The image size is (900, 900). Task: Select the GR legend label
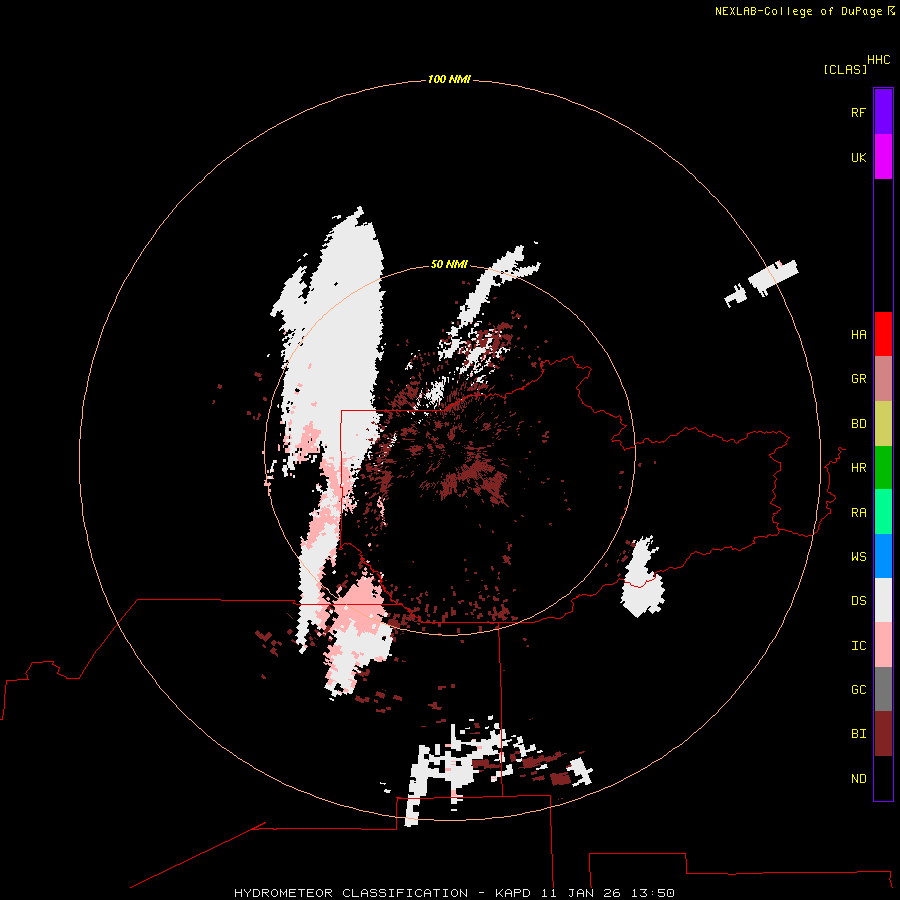coord(858,379)
